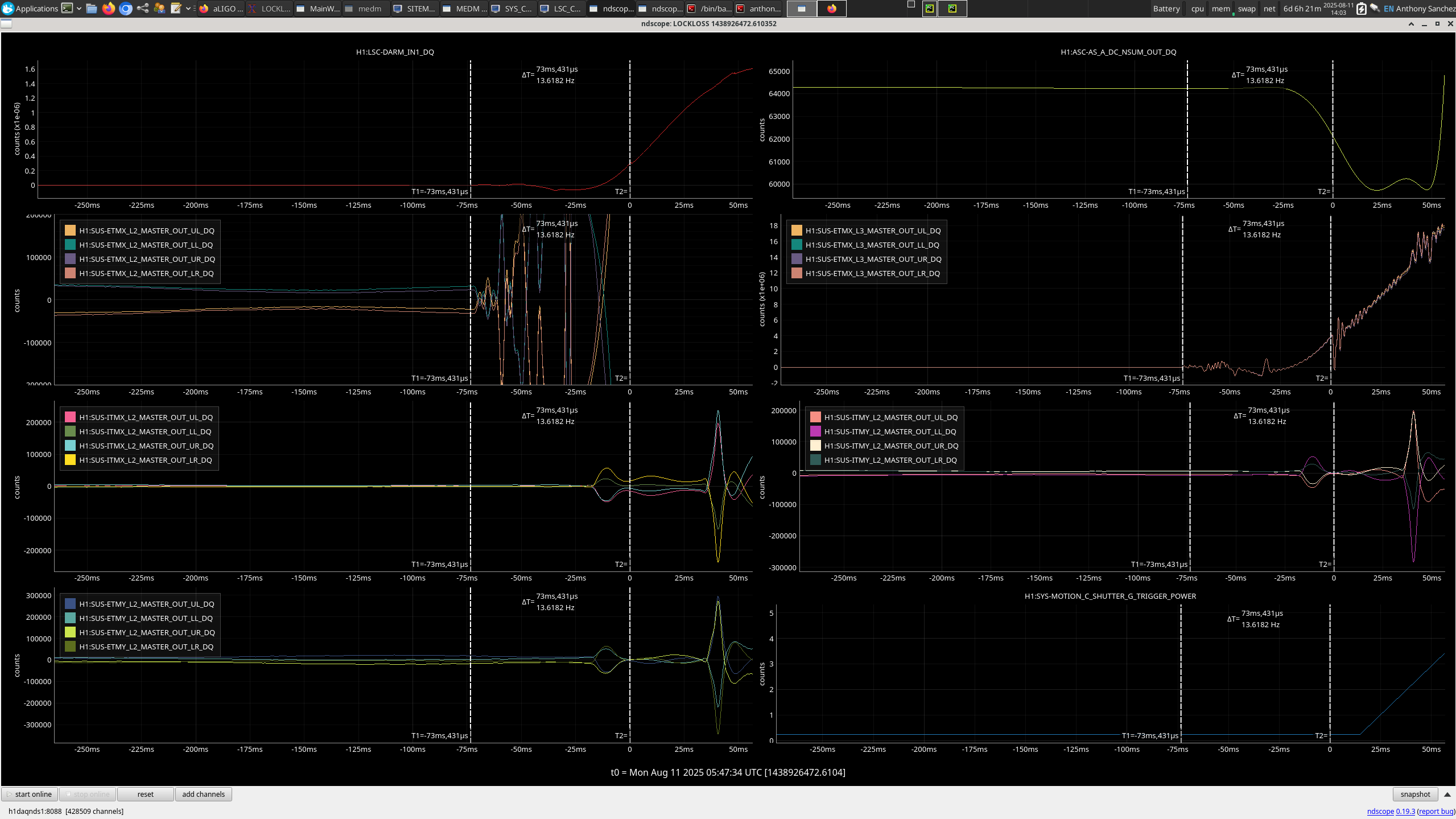Click the ETMX_L2_MASTER_OUT_UL_DQ legend swatch

coord(70,231)
